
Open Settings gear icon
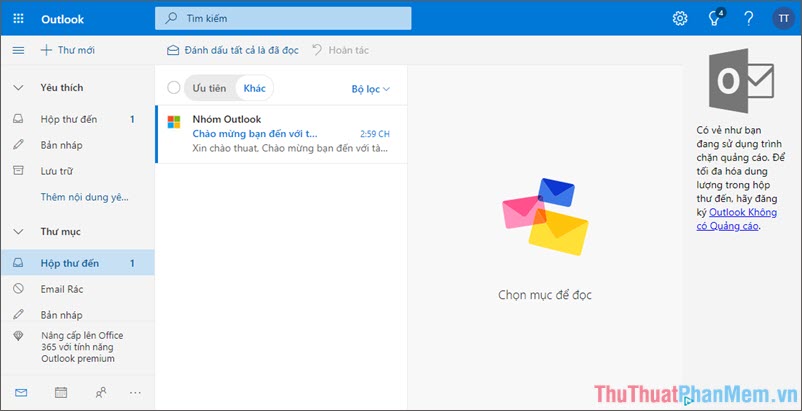[680, 19]
